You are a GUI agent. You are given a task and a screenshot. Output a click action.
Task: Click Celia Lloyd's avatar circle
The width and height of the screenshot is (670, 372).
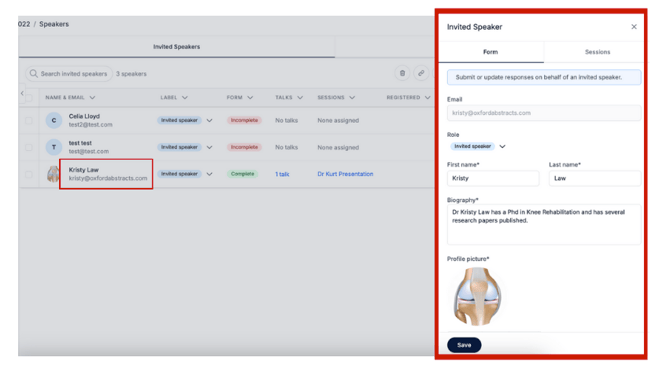tap(54, 120)
